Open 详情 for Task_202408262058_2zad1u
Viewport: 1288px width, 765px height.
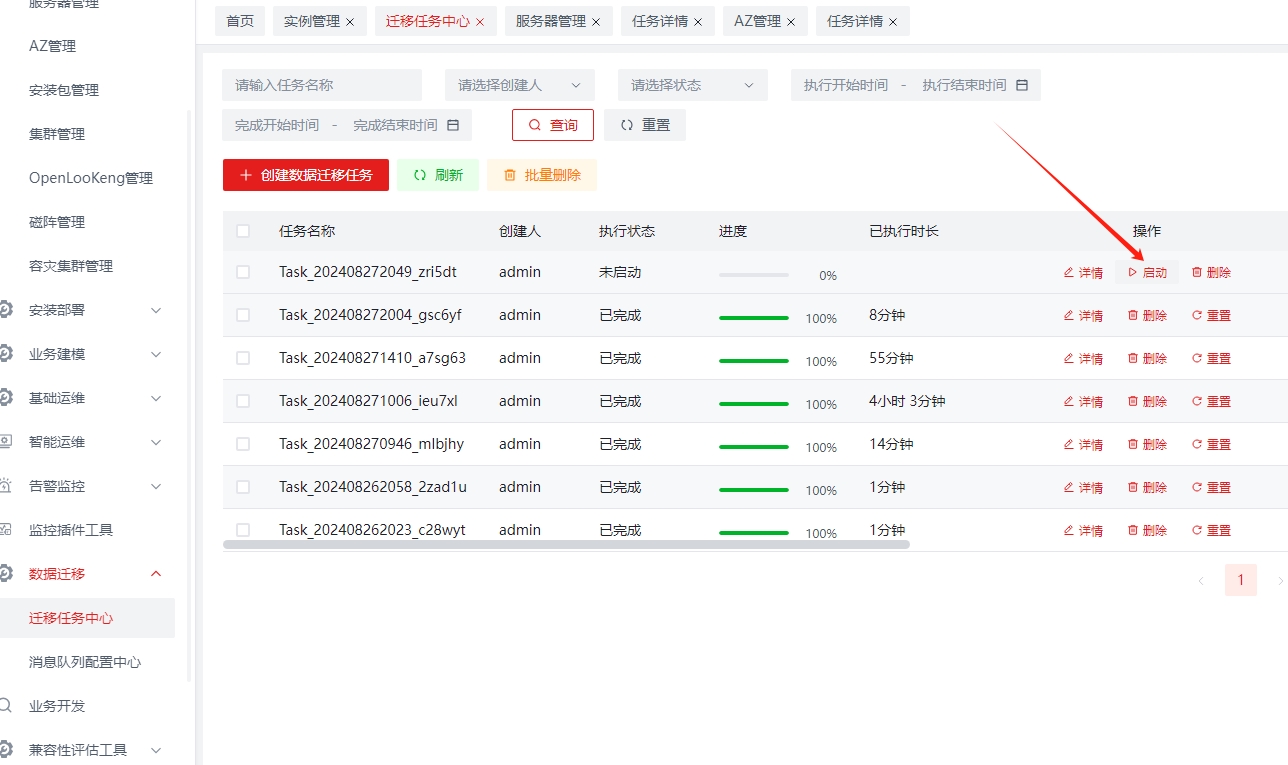[1083, 487]
